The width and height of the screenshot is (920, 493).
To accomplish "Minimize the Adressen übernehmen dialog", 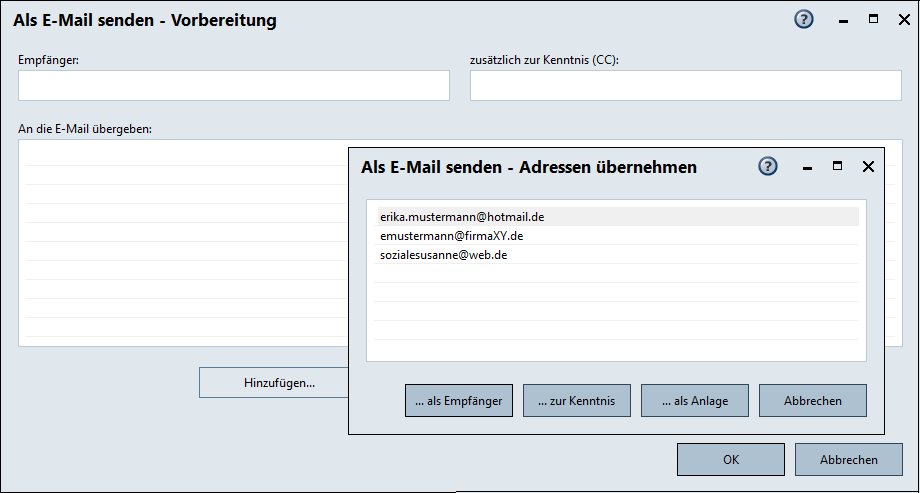I will pyautogui.click(x=807, y=168).
